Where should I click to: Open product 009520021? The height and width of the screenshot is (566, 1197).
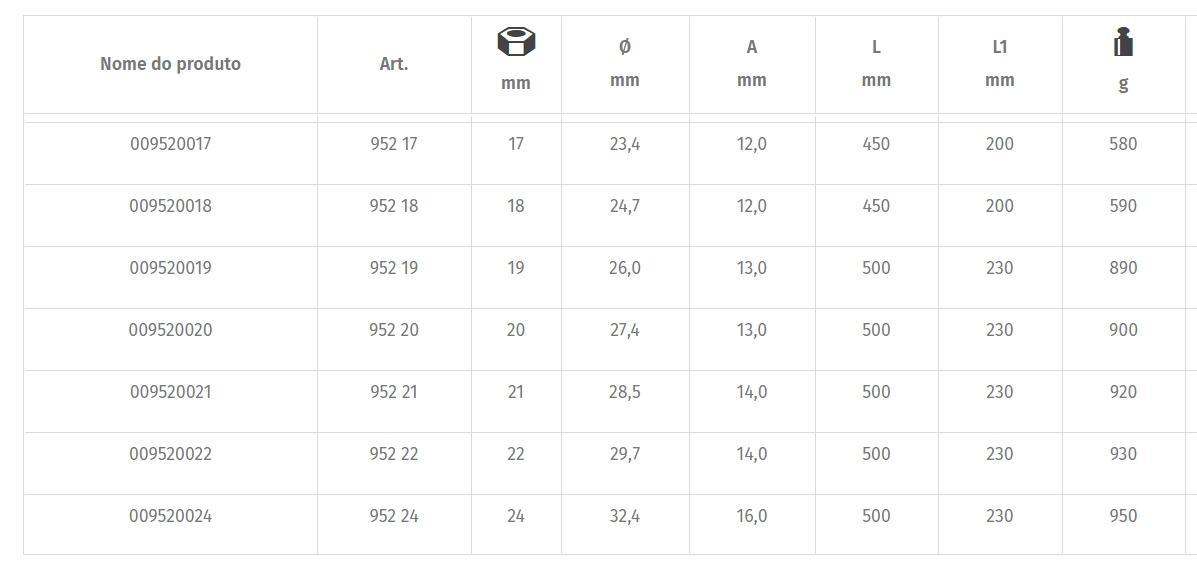coord(170,391)
